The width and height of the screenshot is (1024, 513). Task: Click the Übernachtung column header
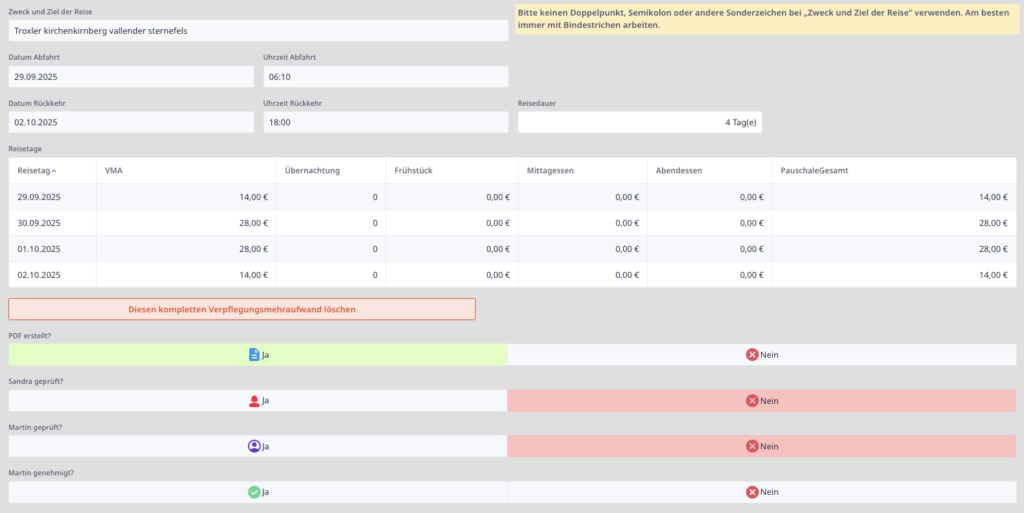tap(330, 171)
